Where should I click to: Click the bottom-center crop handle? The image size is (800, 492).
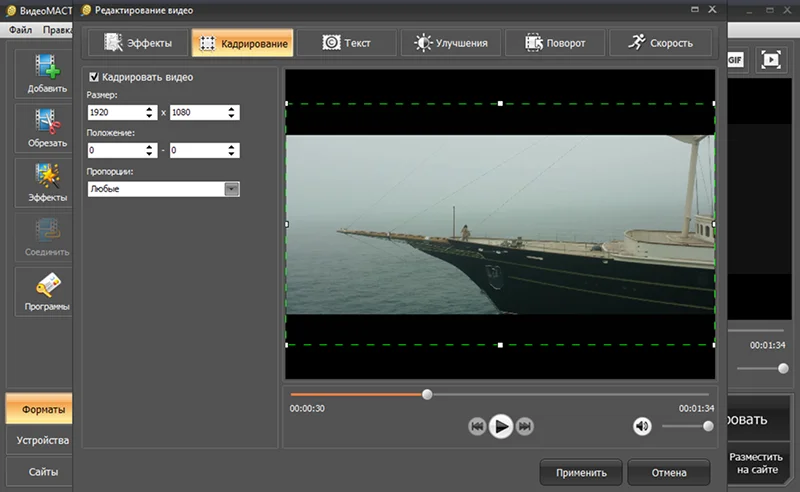500,345
